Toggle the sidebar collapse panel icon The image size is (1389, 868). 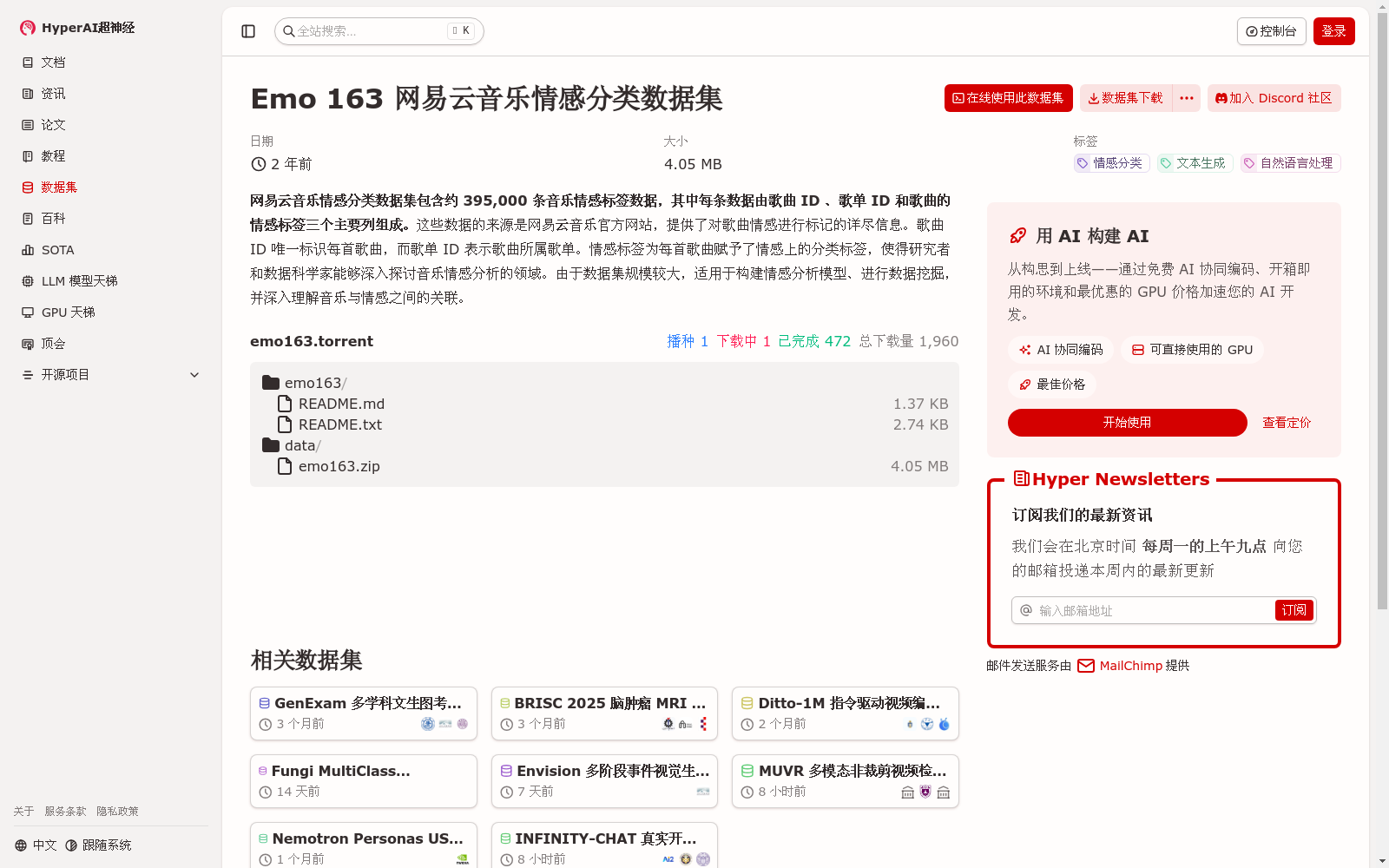(x=248, y=30)
